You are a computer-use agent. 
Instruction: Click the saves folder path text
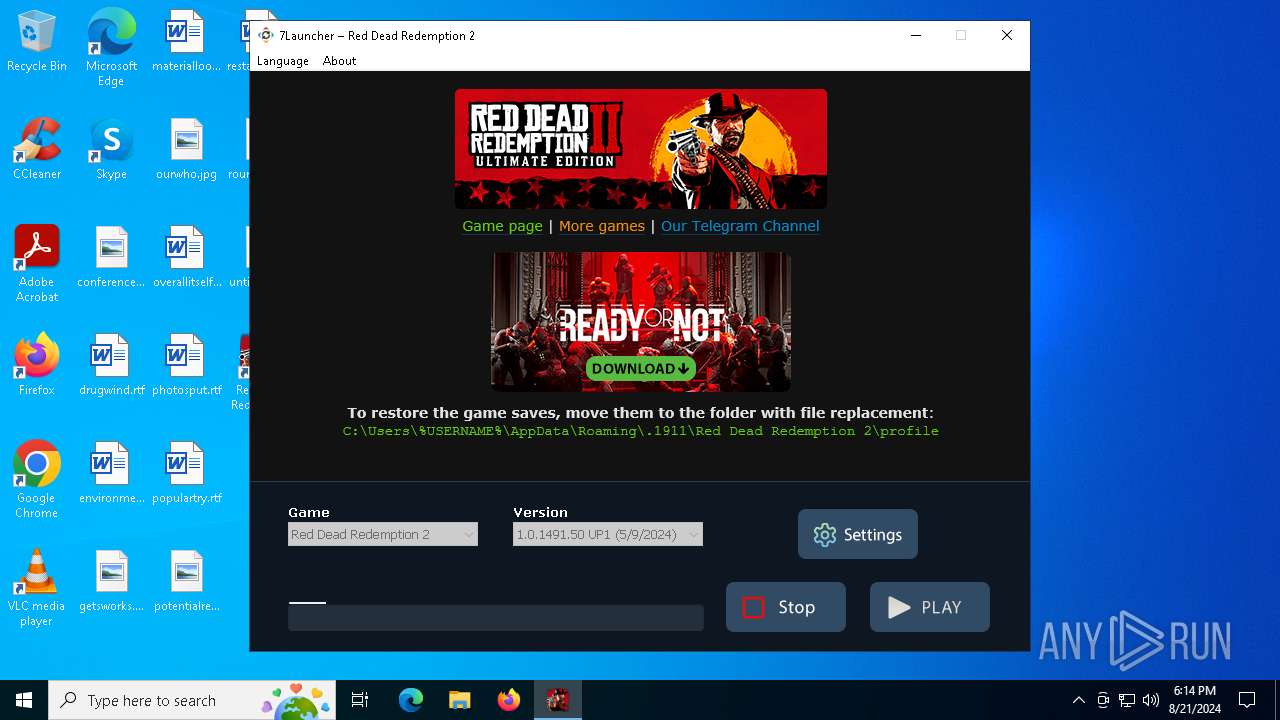point(641,431)
